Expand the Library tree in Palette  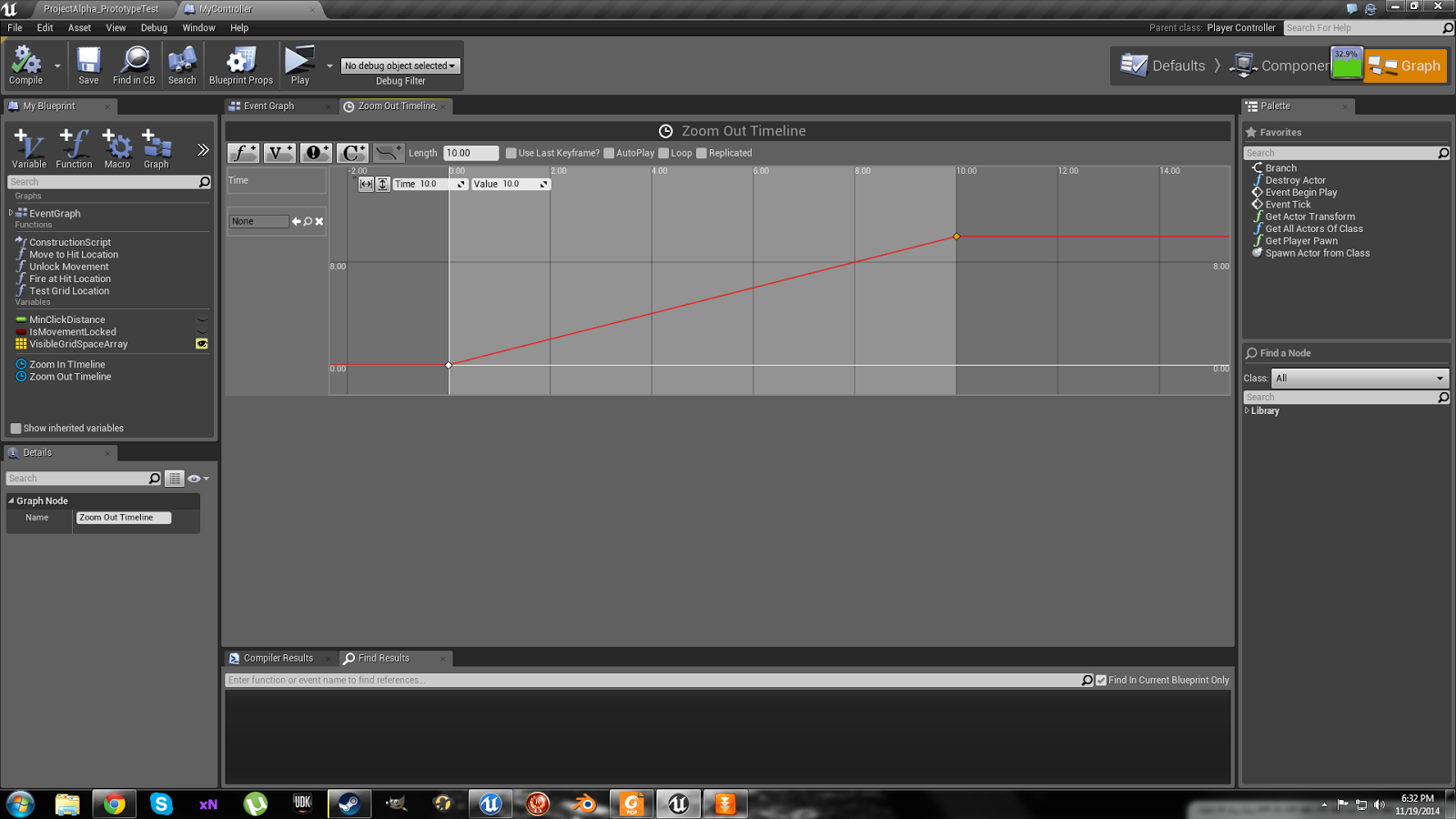point(1247,410)
